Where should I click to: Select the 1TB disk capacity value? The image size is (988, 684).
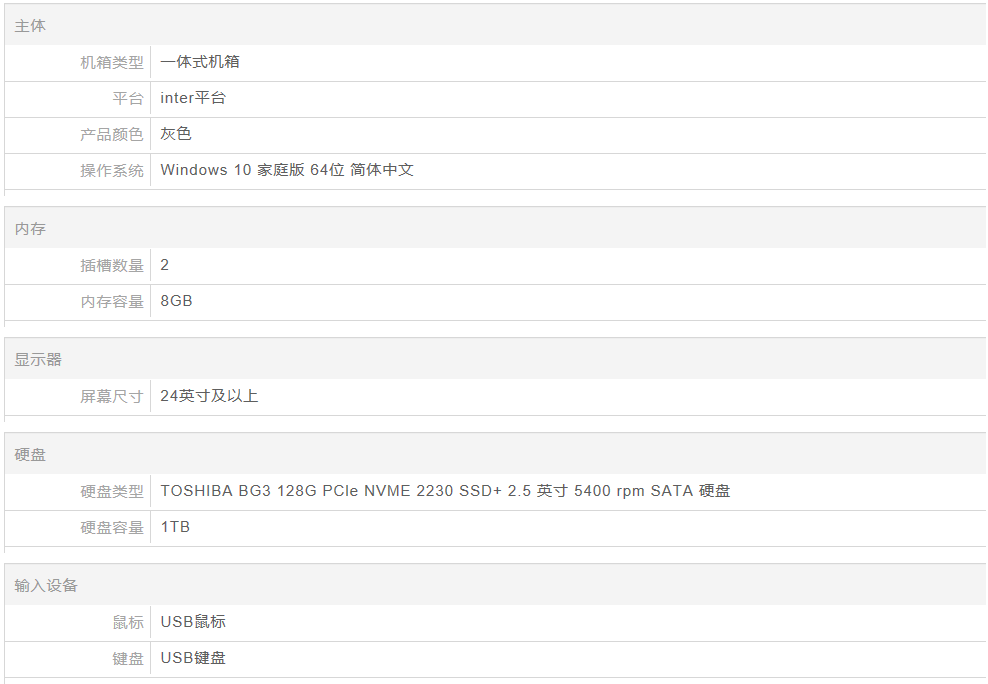175,527
